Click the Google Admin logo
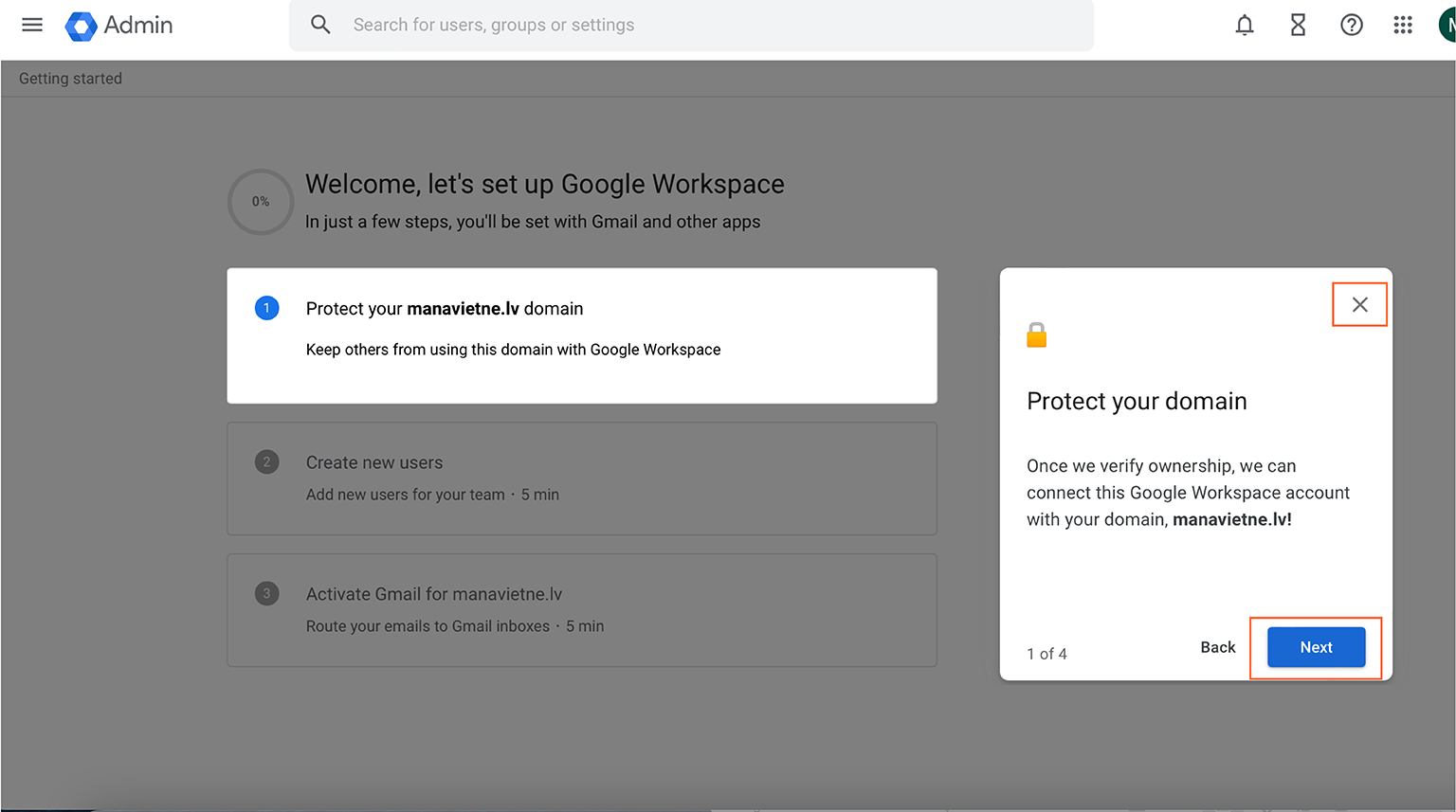This screenshot has height=812, width=1456. click(x=119, y=26)
